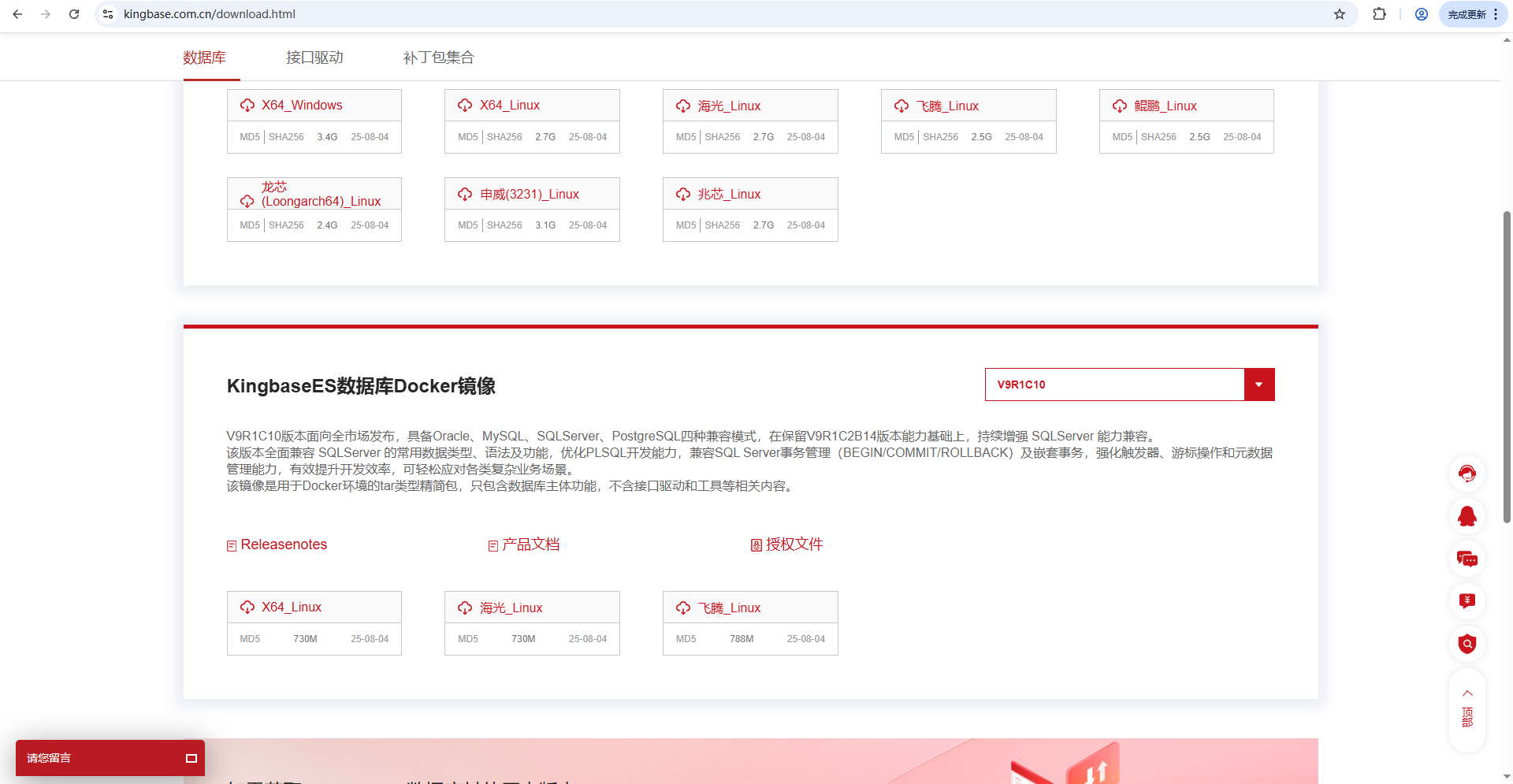The image size is (1513, 784).
Task: Open the browser profile avatar icon
Action: [1422, 14]
